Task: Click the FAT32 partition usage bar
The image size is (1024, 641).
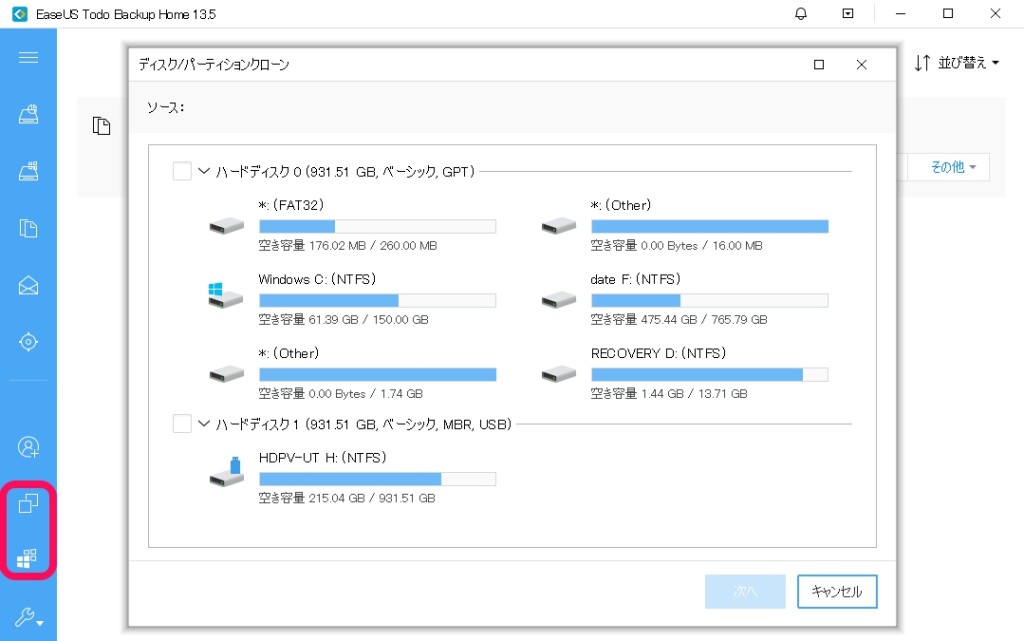Action: 377,227
